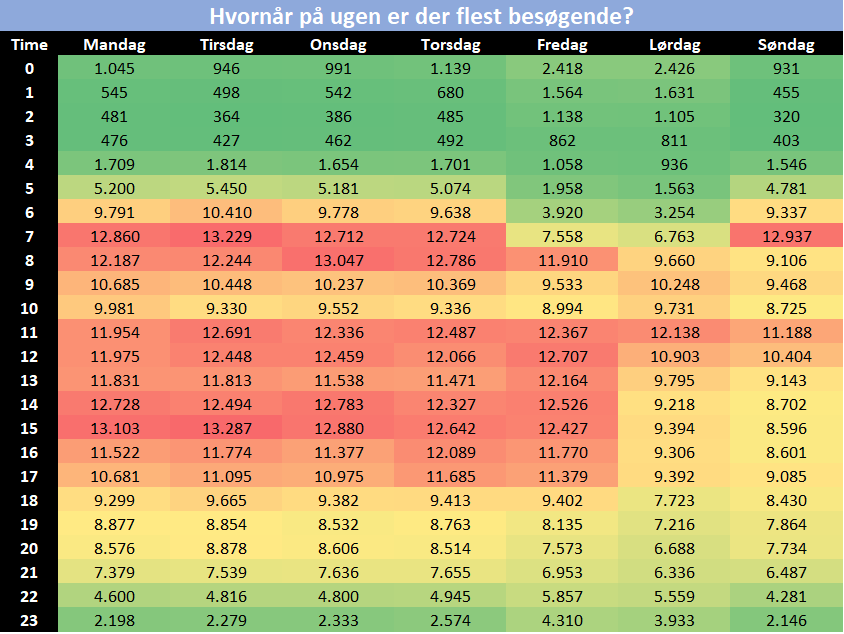Select row label for hour 7
844x634 pixels.
(x=29, y=236)
